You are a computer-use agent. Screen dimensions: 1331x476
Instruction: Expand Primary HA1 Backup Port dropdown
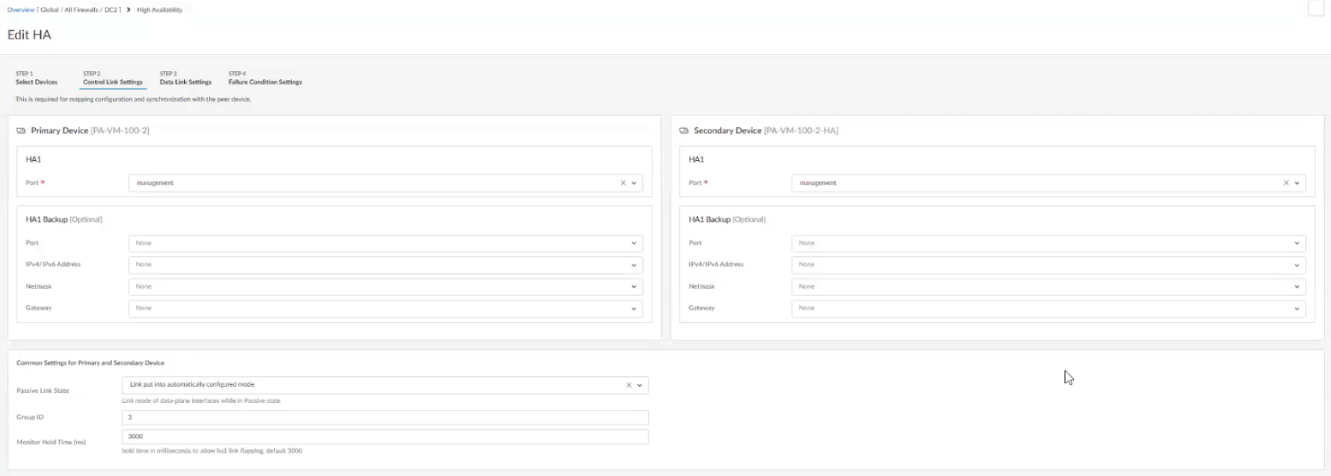634,243
